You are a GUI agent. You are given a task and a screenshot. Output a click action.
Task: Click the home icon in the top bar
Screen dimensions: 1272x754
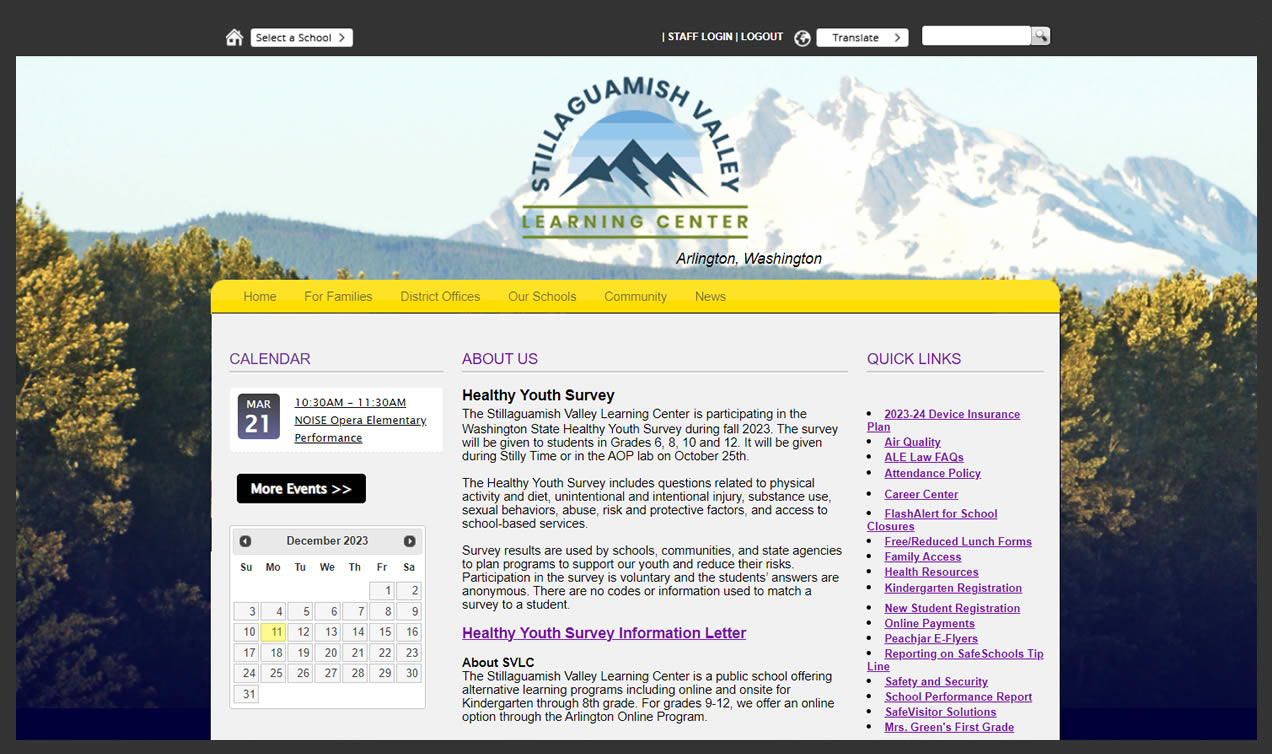(x=234, y=37)
